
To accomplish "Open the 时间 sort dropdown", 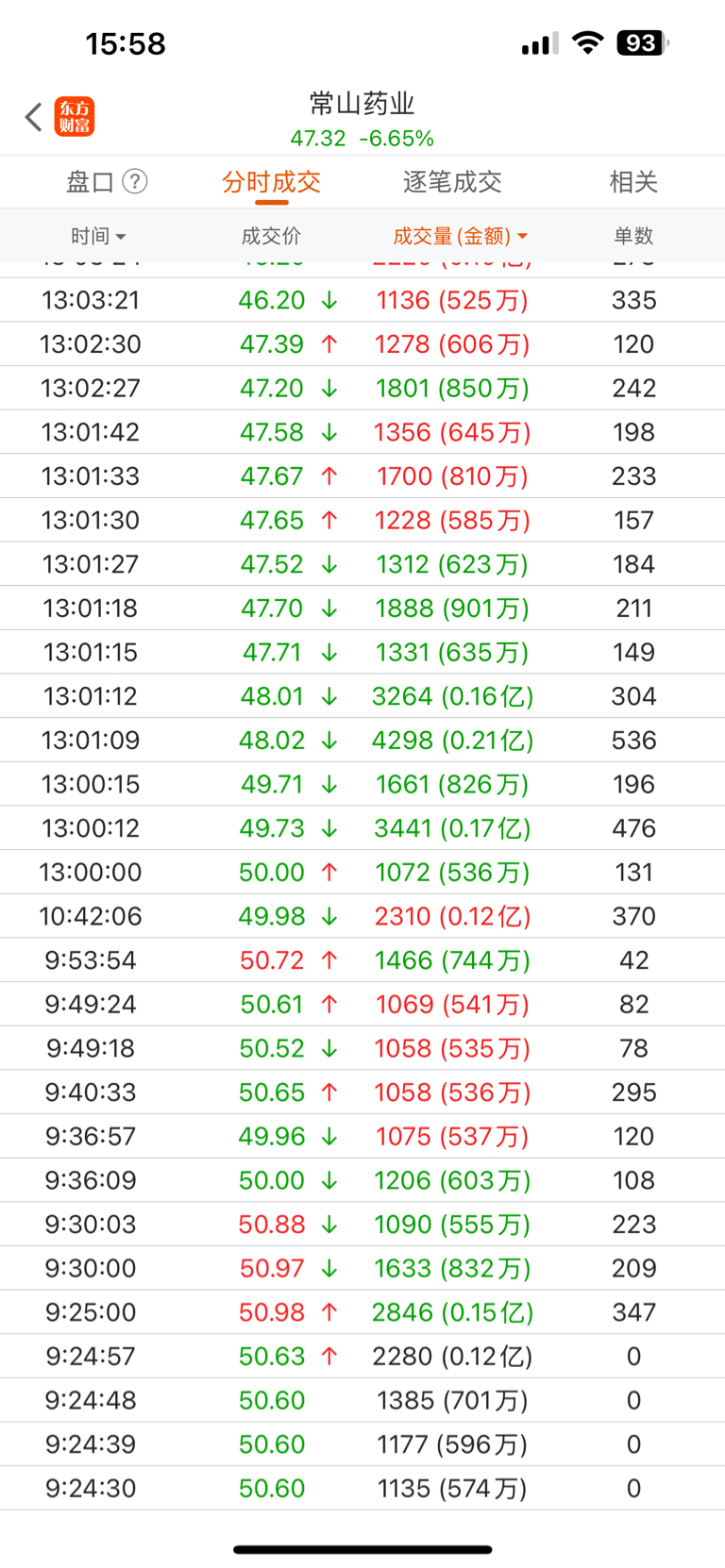I will tap(98, 236).
